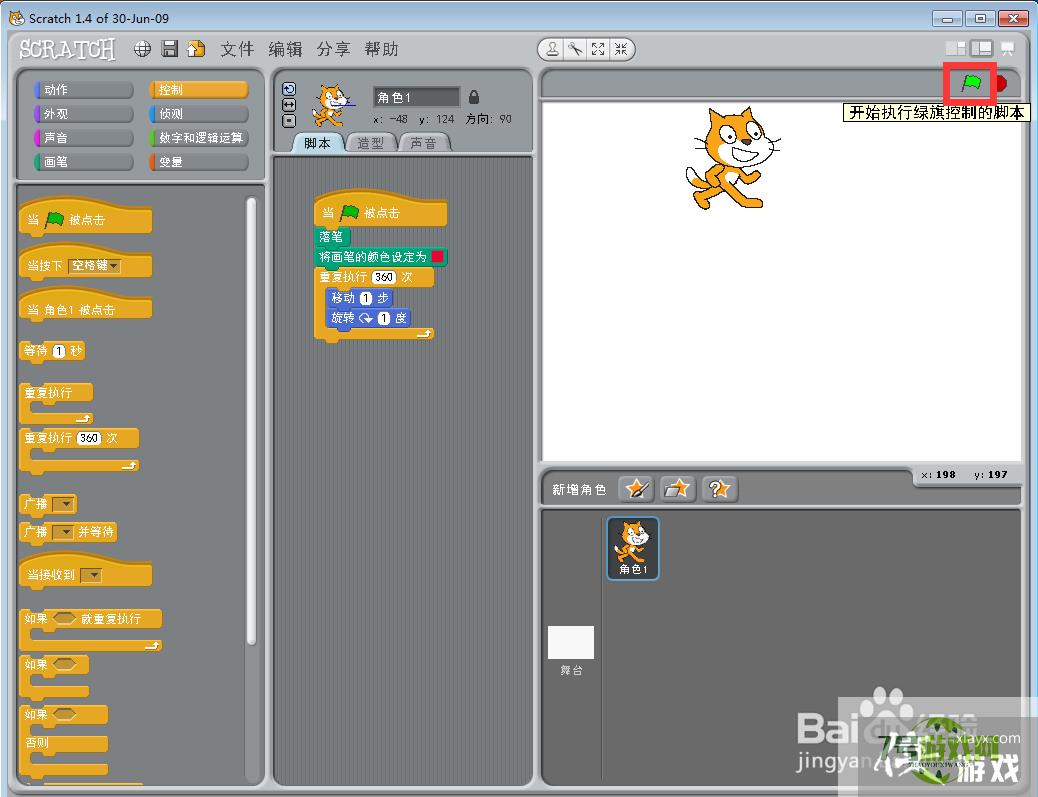The image size is (1038, 797).
Task: Open the 文件 menu
Action: 237,49
